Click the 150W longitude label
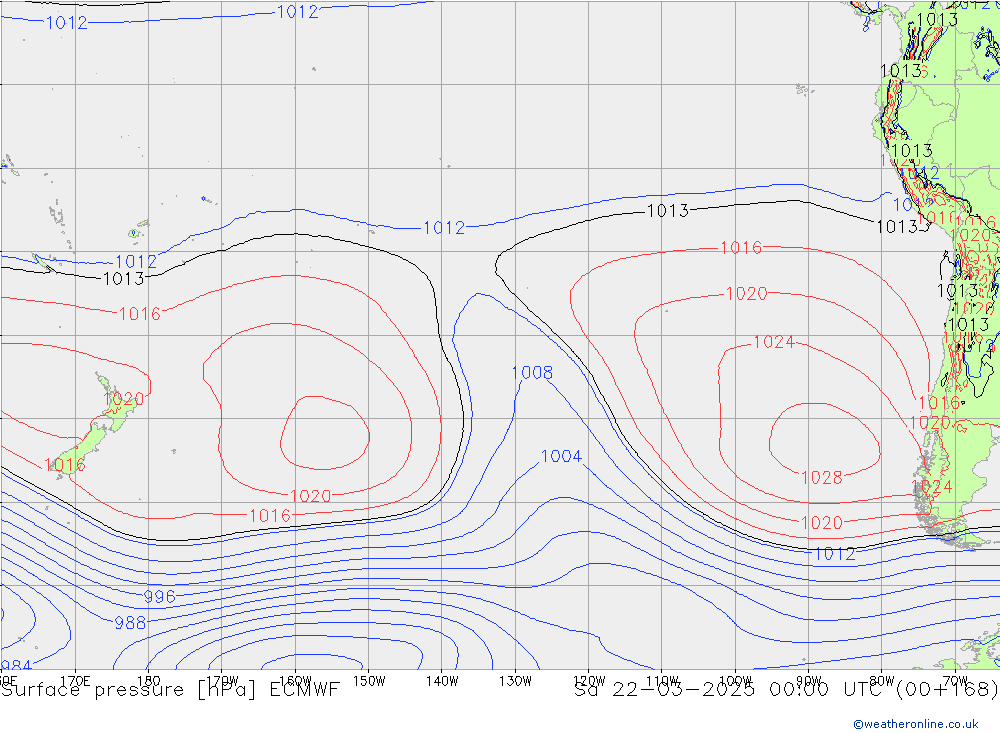The height and width of the screenshot is (733, 1000). click(369, 681)
